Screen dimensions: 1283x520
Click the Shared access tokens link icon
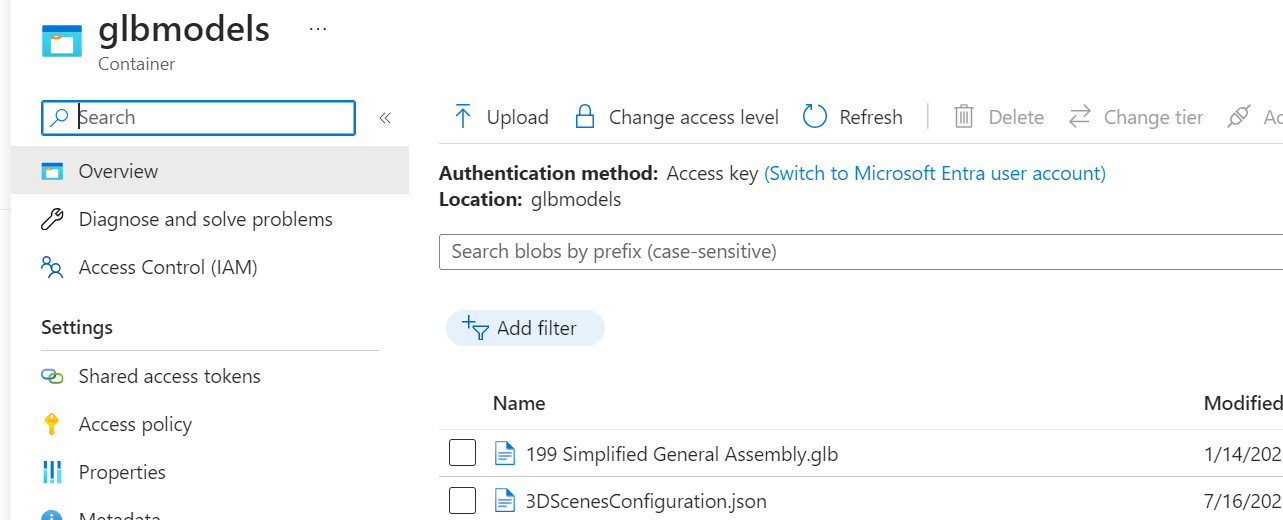52,376
